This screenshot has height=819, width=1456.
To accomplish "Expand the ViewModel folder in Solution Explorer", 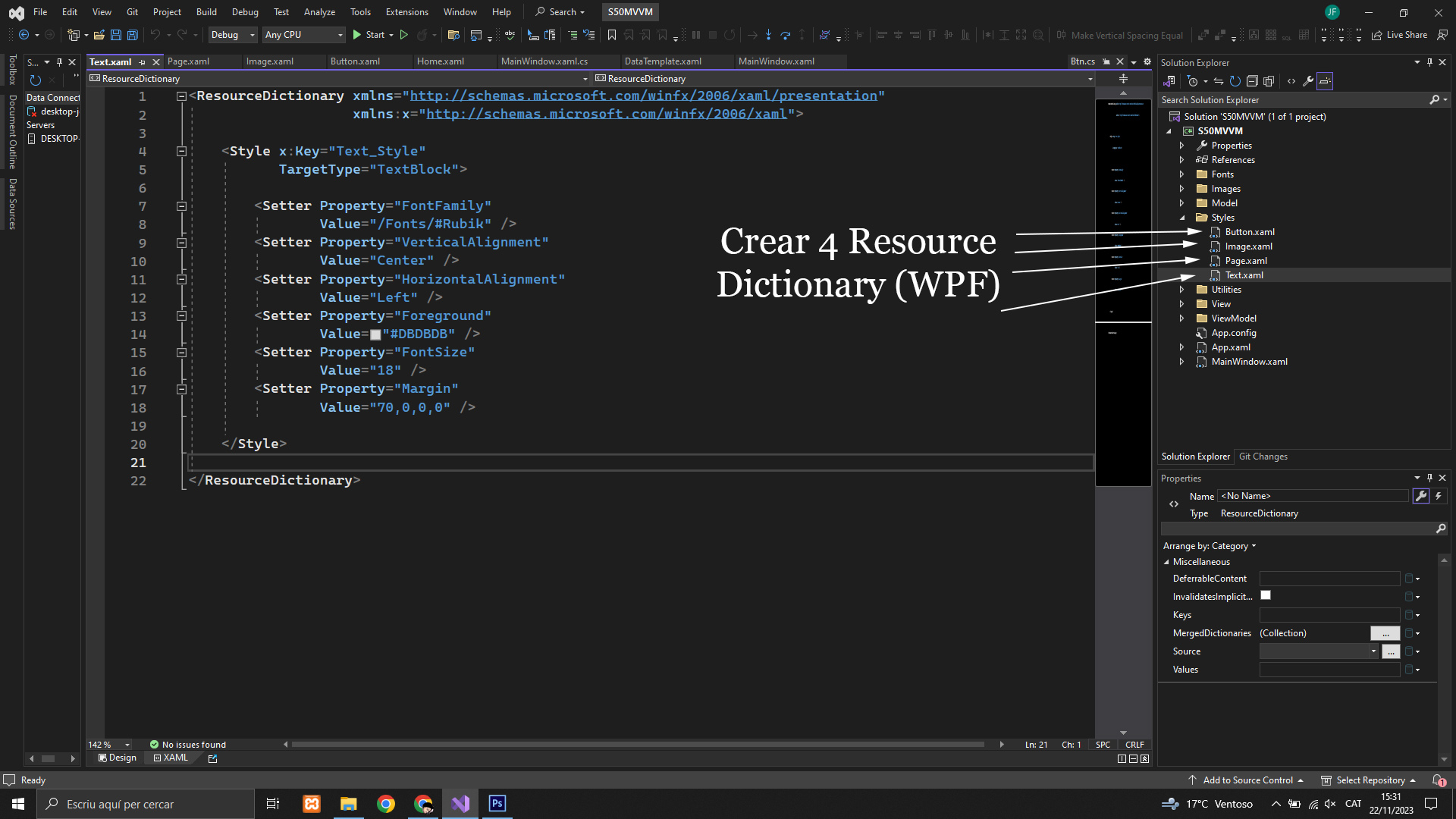I will (x=1181, y=318).
